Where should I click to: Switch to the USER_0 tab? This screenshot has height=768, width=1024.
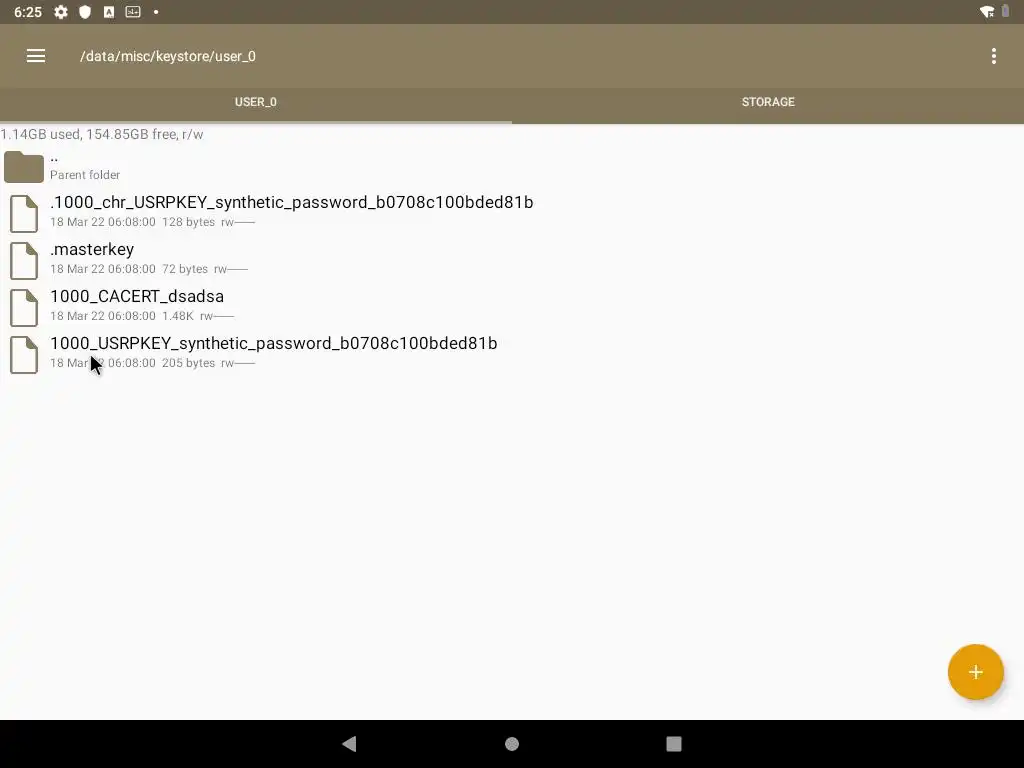pos(256,102)
